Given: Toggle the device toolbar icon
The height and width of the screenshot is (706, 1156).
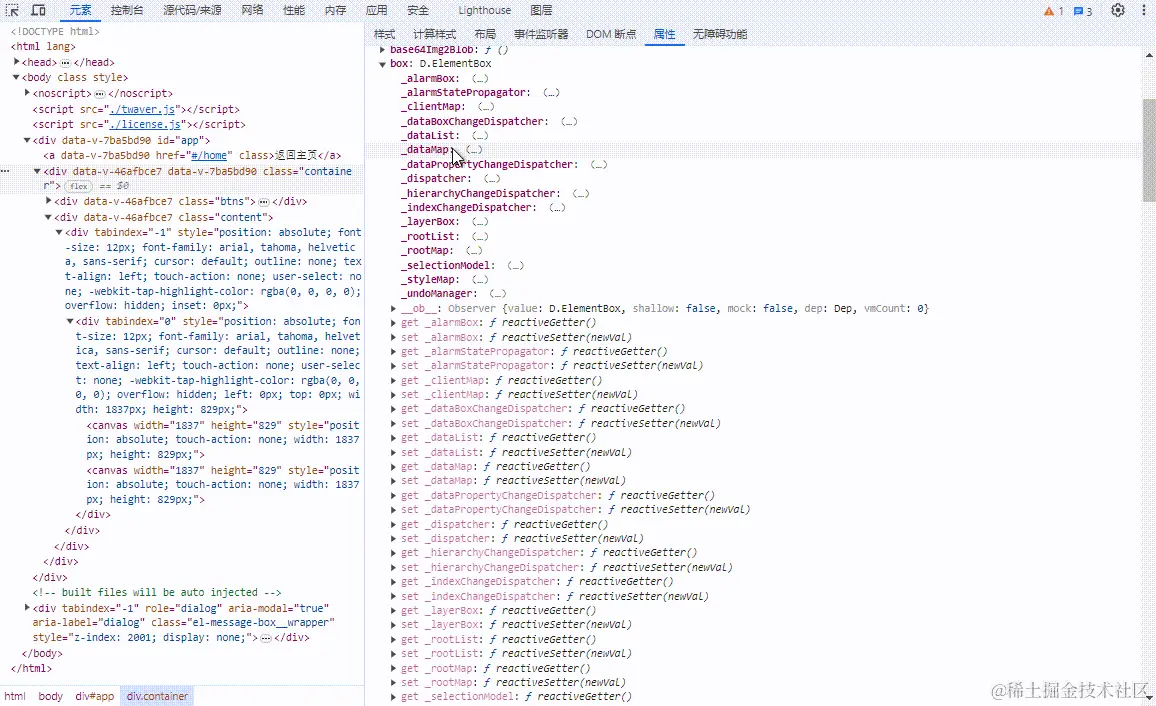Looking at the screenshot, I should pos(38,10).
